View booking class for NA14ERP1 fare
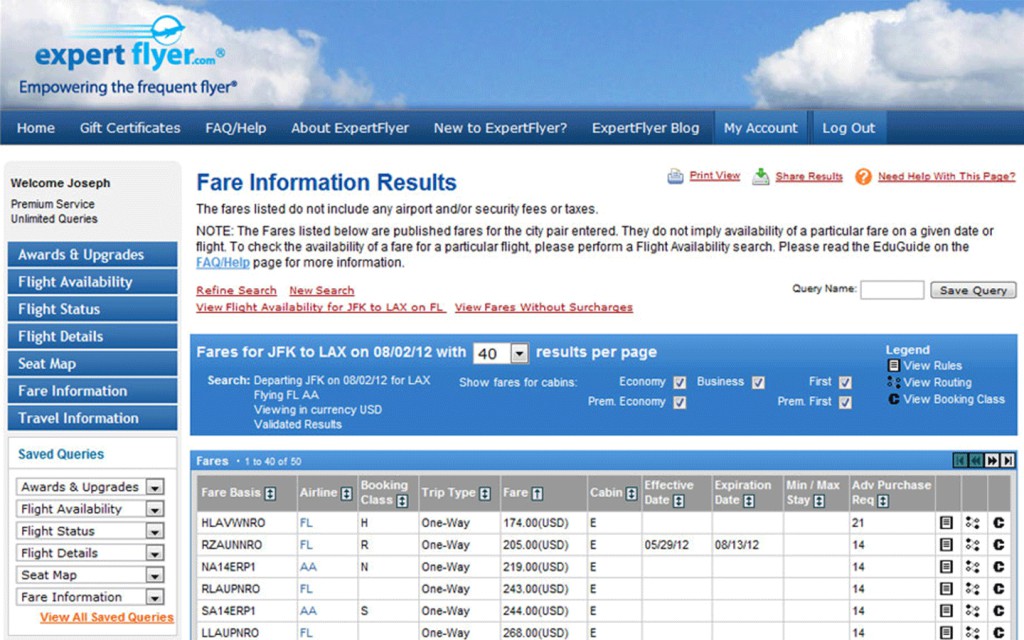Image resolution: width=1024 pixels, height=640 pixels. tap(998, 567)
